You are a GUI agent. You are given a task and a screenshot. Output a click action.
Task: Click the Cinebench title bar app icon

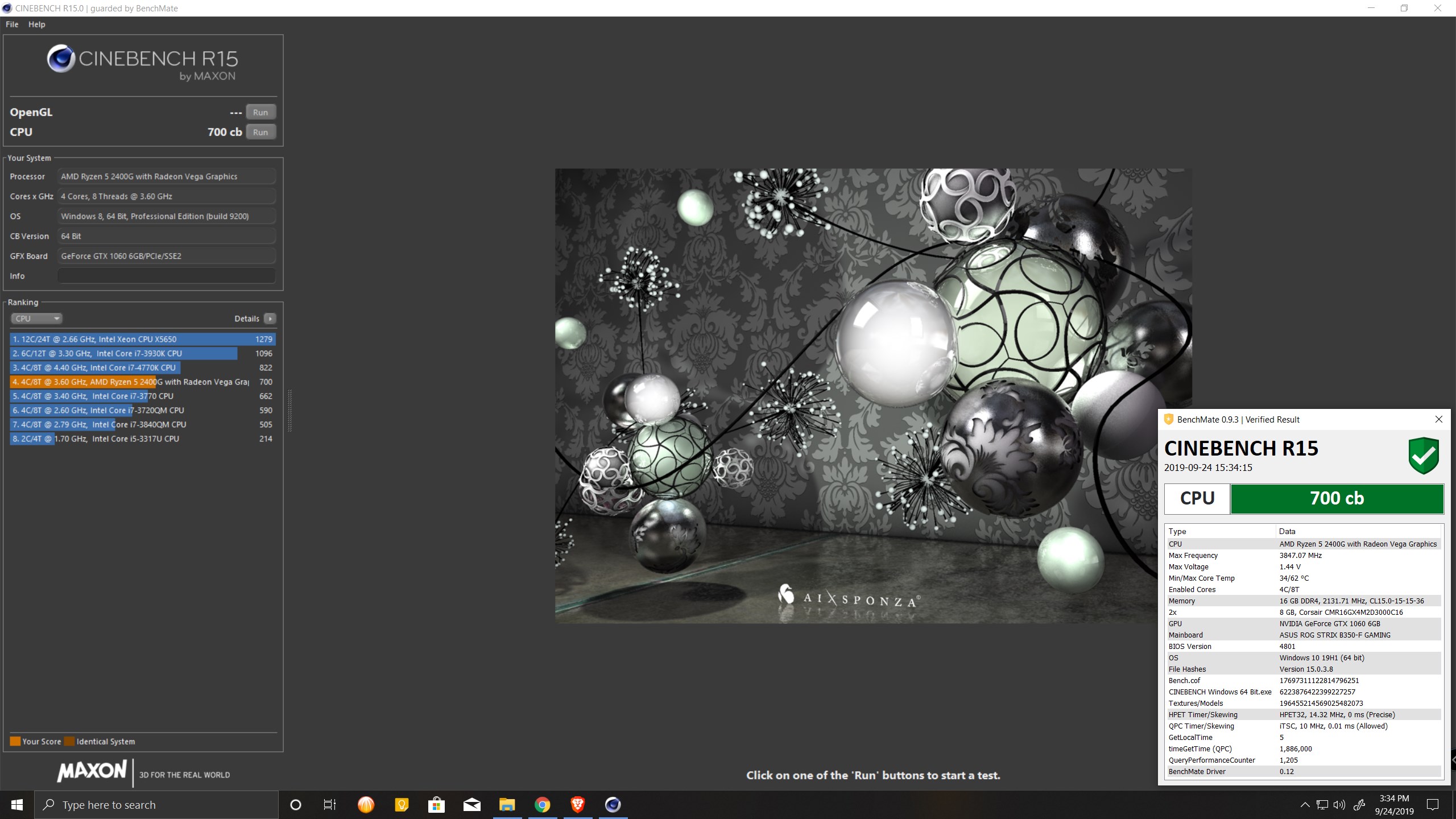tap(7, 8)
